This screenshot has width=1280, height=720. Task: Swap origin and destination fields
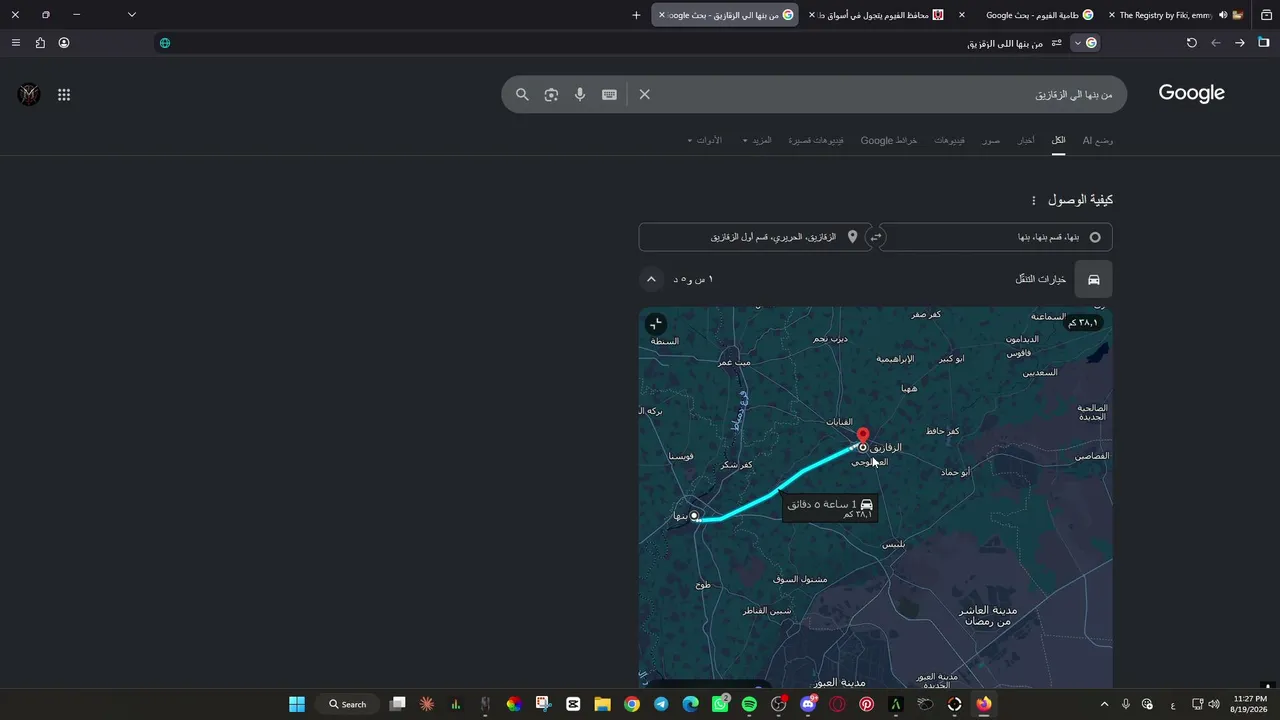click(876, 237)
